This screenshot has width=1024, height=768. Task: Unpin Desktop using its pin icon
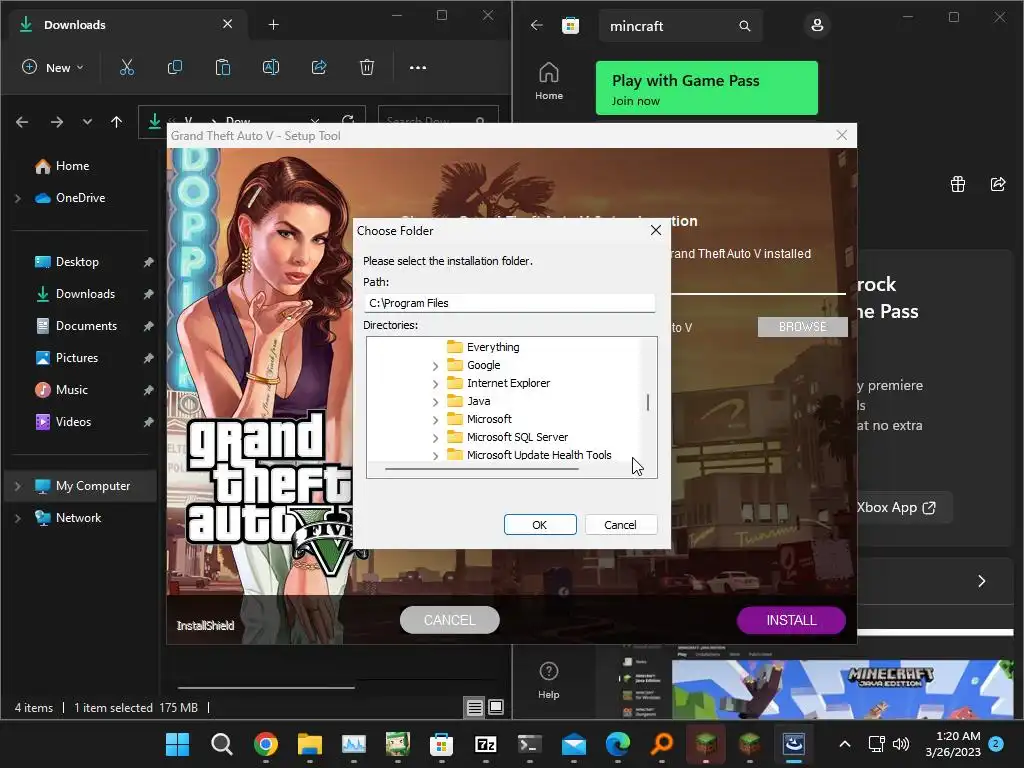(x=148, y=262)
